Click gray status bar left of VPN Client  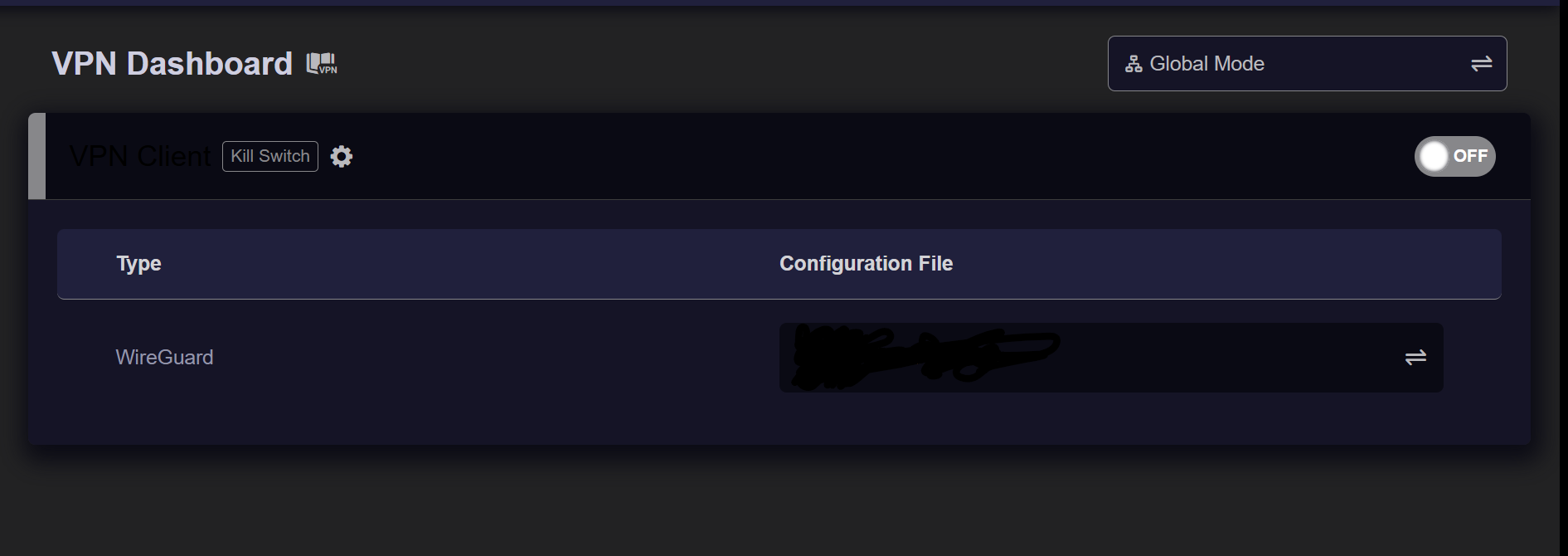(36, 156)
